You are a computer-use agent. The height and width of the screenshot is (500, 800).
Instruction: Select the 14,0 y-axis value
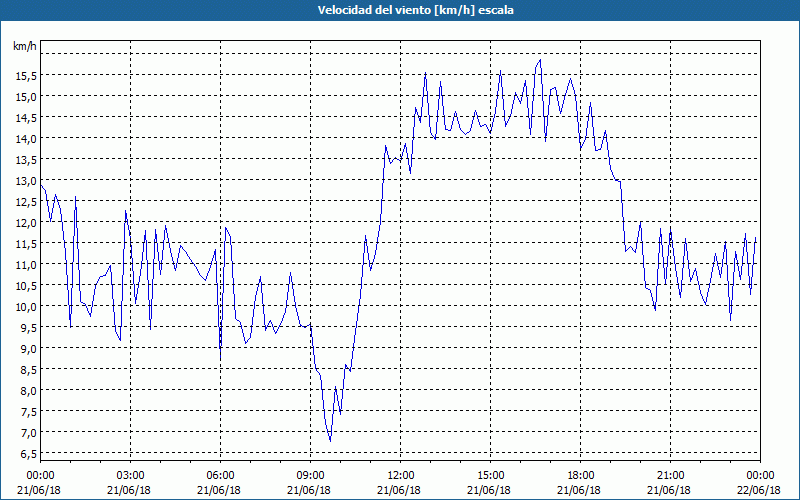pyautogui.click(x=26, y=138)
